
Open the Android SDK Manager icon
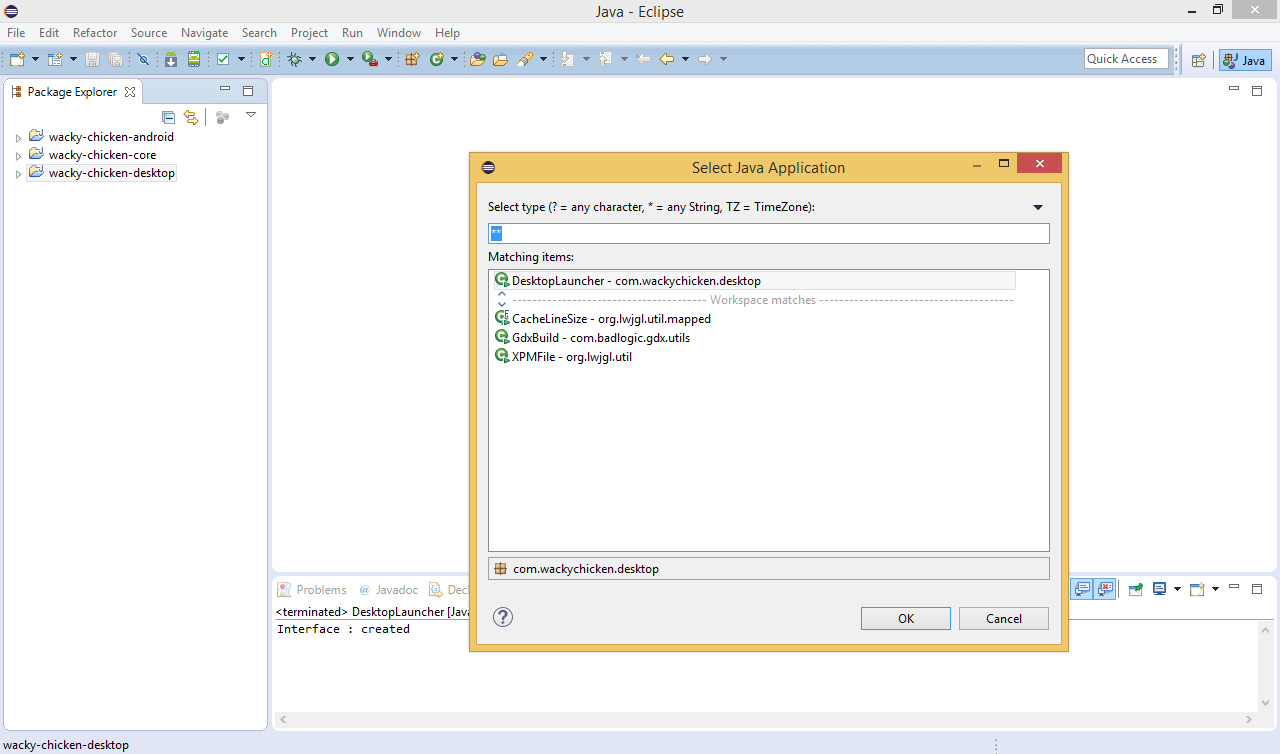pyautogui.click(x=171, y=59)
